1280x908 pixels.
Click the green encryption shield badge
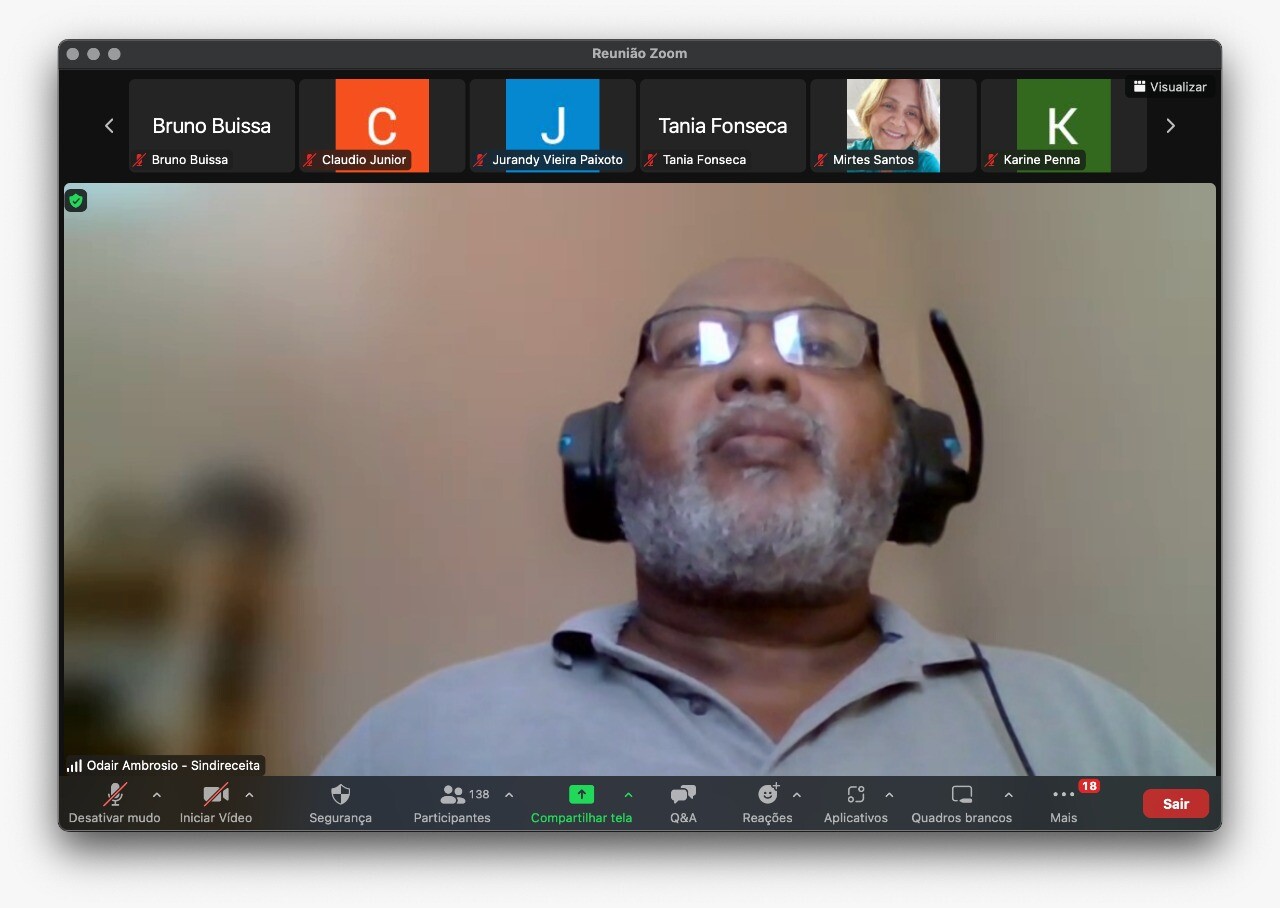(x=76, y=201)
